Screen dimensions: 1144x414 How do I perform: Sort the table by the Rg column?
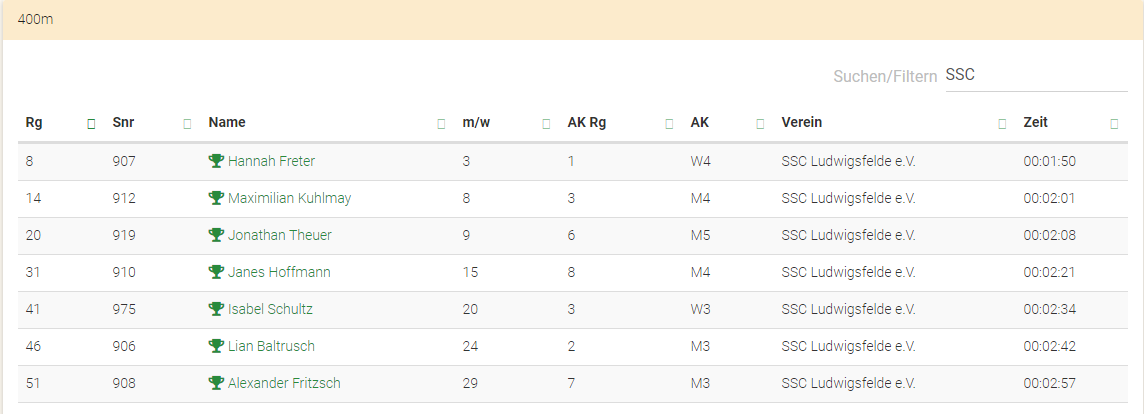pyautogui.click(x=91, y=124)
